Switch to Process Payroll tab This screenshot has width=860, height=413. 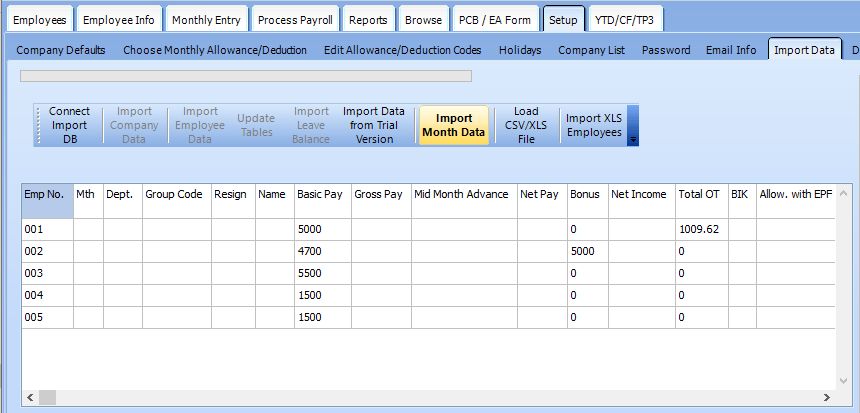(294, 19)
